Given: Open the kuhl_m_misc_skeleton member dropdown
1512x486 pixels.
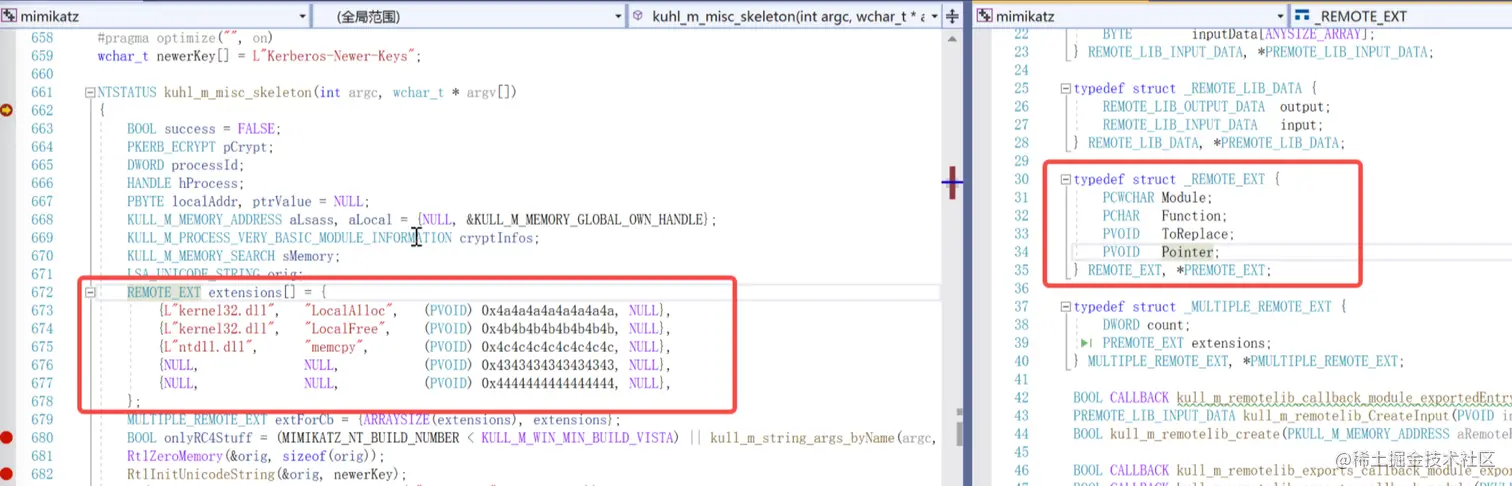Looking at the screenshot, I should click(x=933, y=16).
